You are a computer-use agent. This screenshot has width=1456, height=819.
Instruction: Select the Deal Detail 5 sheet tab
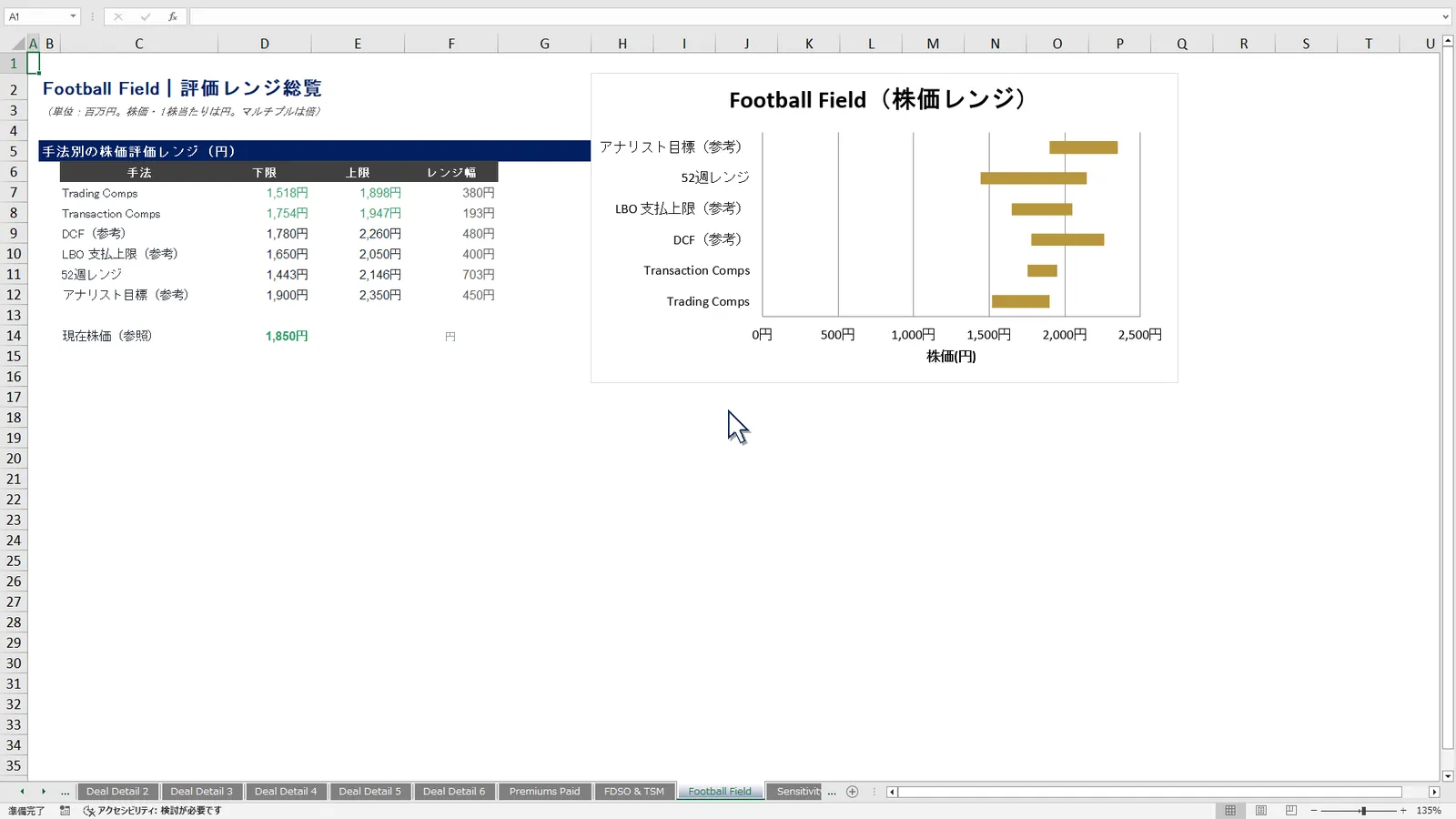point(369,792)
